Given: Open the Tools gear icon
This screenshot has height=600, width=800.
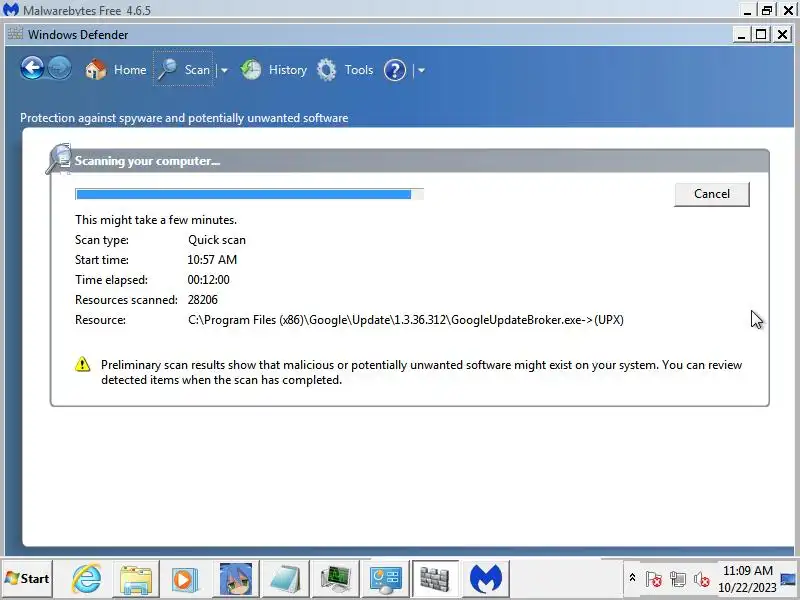Looking at the screenshot, I should [327, 70].
